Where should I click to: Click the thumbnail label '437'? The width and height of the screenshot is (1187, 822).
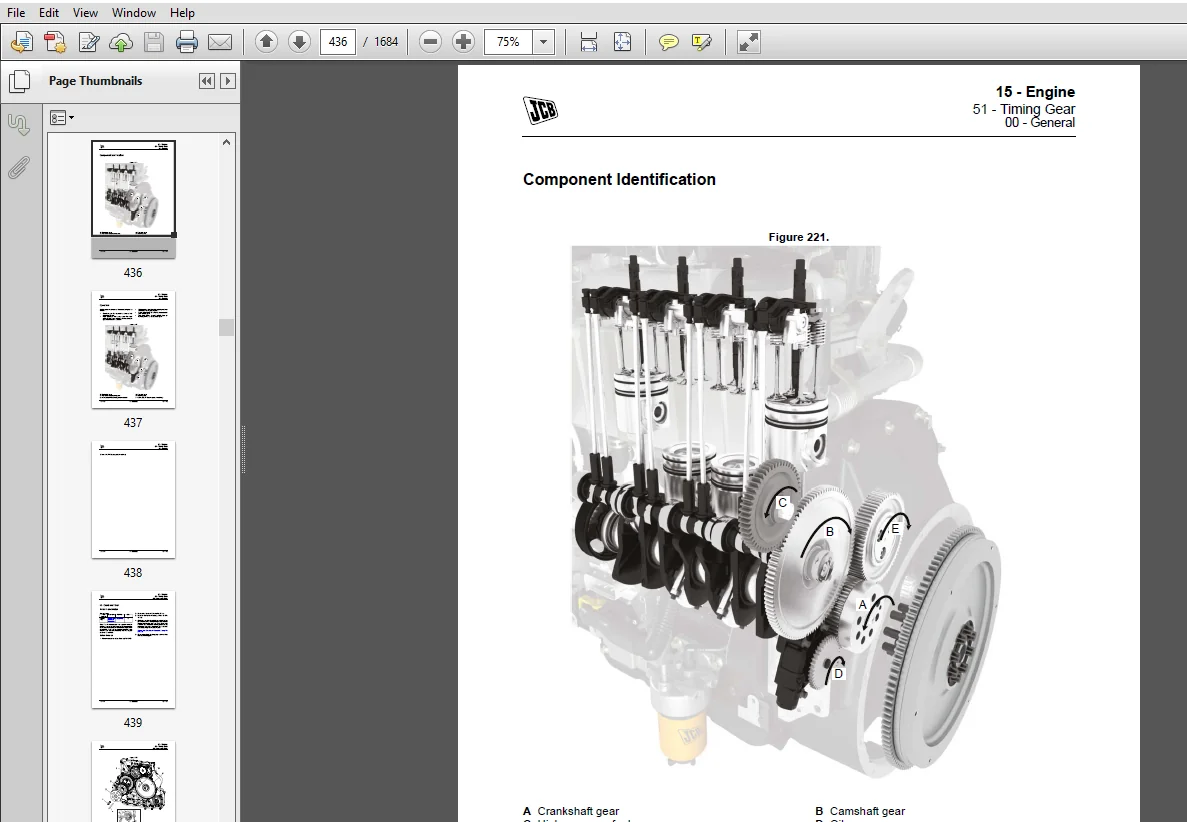coord(132,422)
